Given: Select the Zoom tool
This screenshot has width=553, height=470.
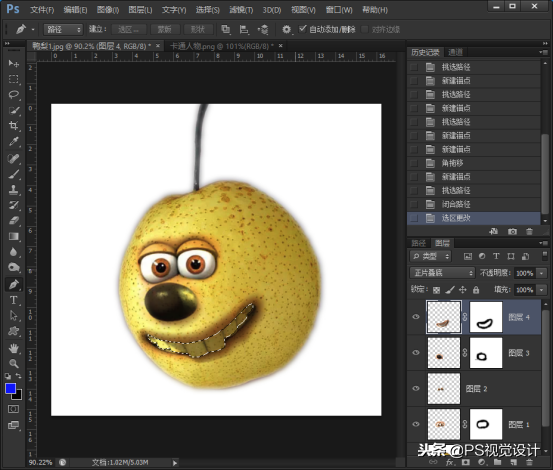Looking at the screenshot, I should pyautogui.click(x=13, y=363).
